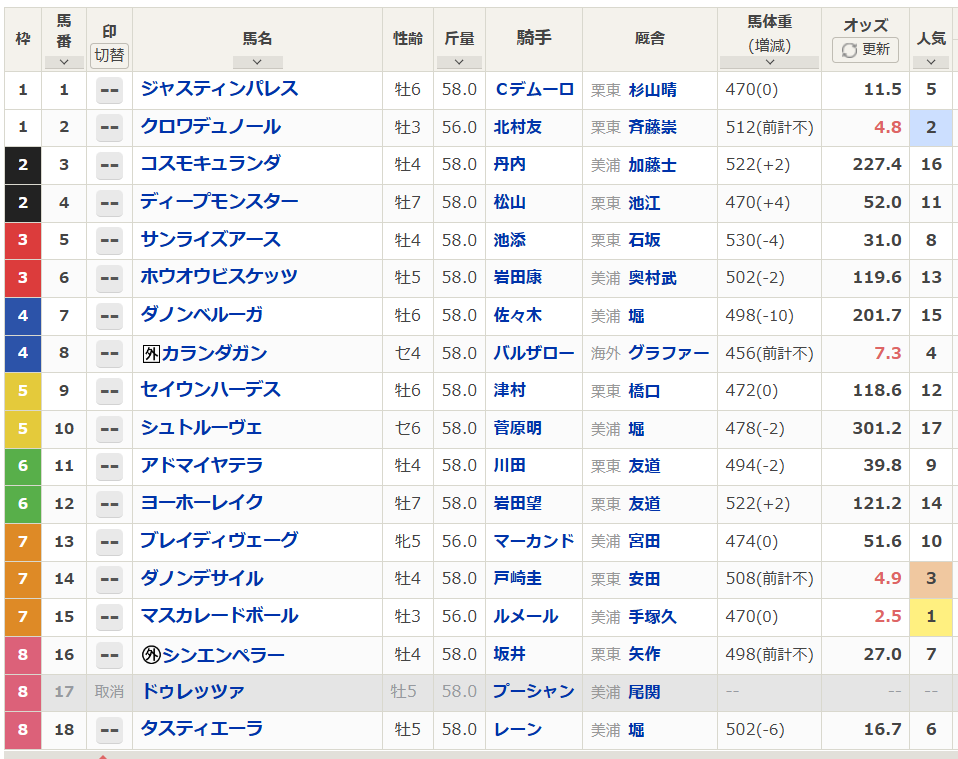Screen dimensions: 958x759
Task: Expand the 馬名 column dropdown arrow
Action: tap(258, 60)
